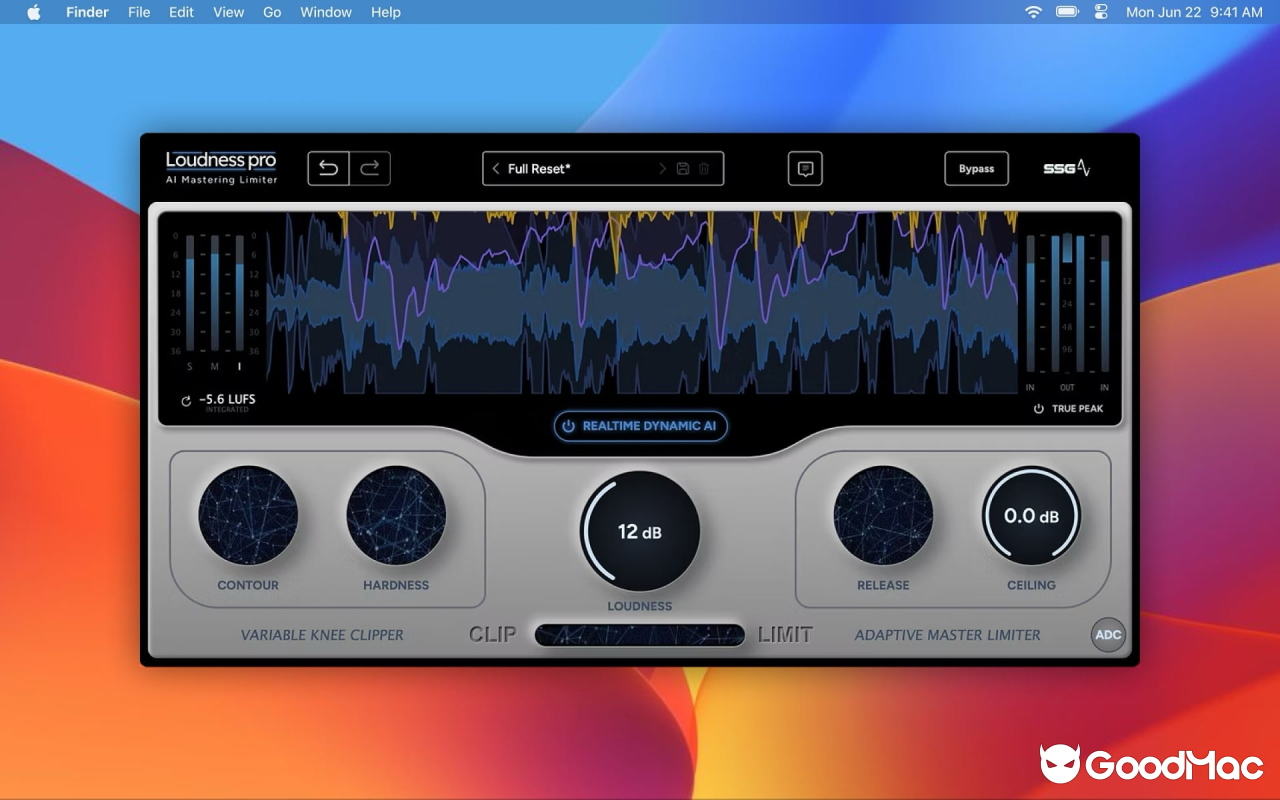Viewport: 1280px width, 800px height.
Task: Click the Ceiling 0.0 dB knob
Action: click(1031, 515)
